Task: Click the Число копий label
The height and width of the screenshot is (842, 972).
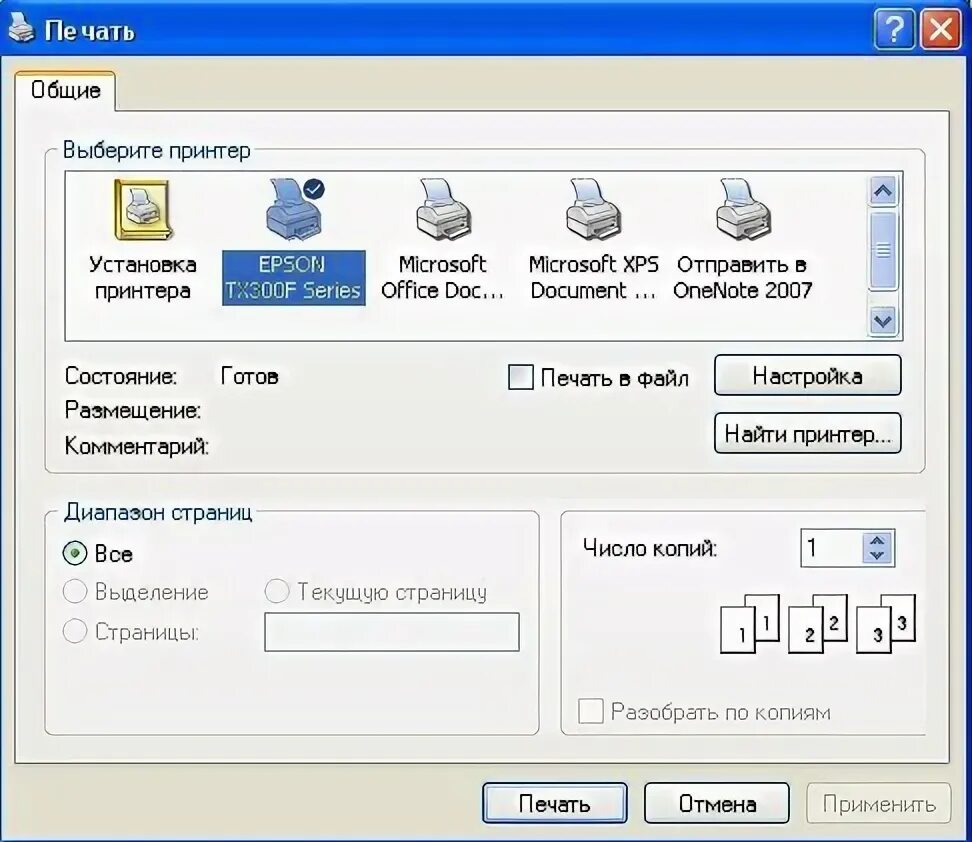Action: 650,548
